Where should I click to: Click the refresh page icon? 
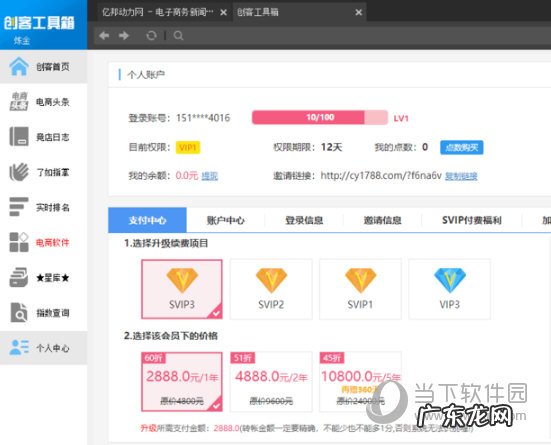(151, 36)
